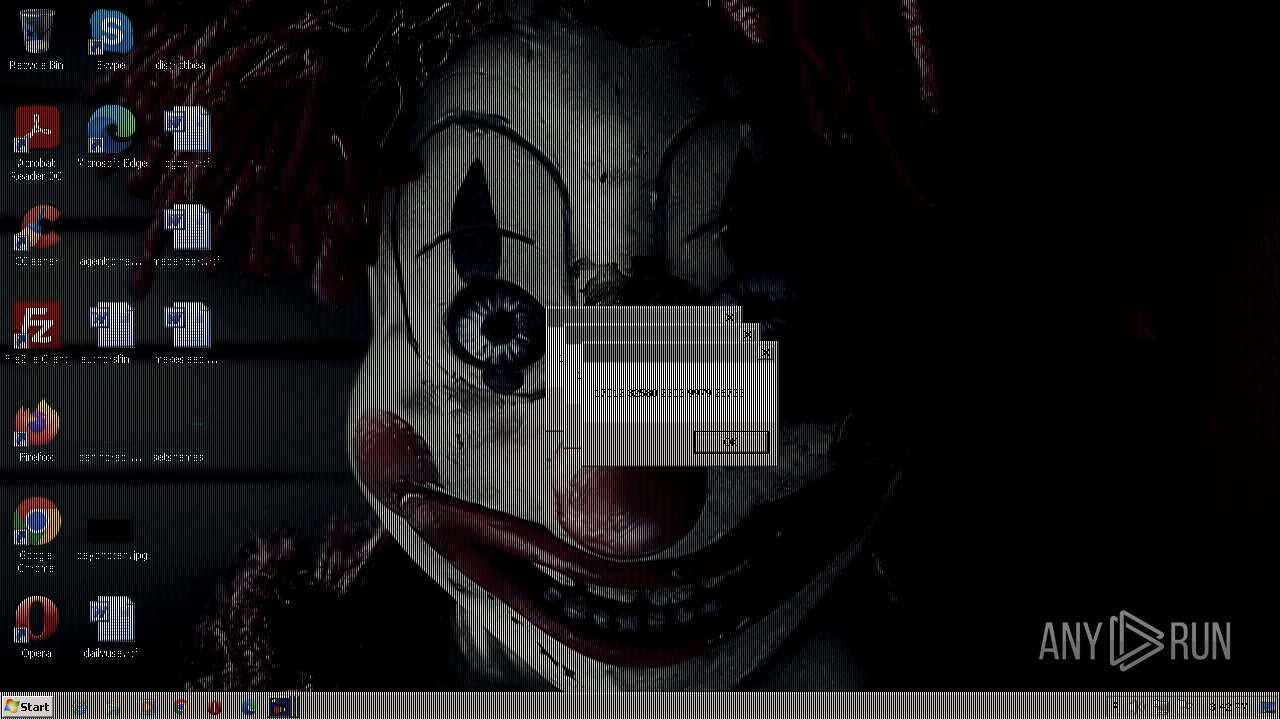Open the Opera taskbar icon
Screen dimensions: 1280x720
(215, 707)
